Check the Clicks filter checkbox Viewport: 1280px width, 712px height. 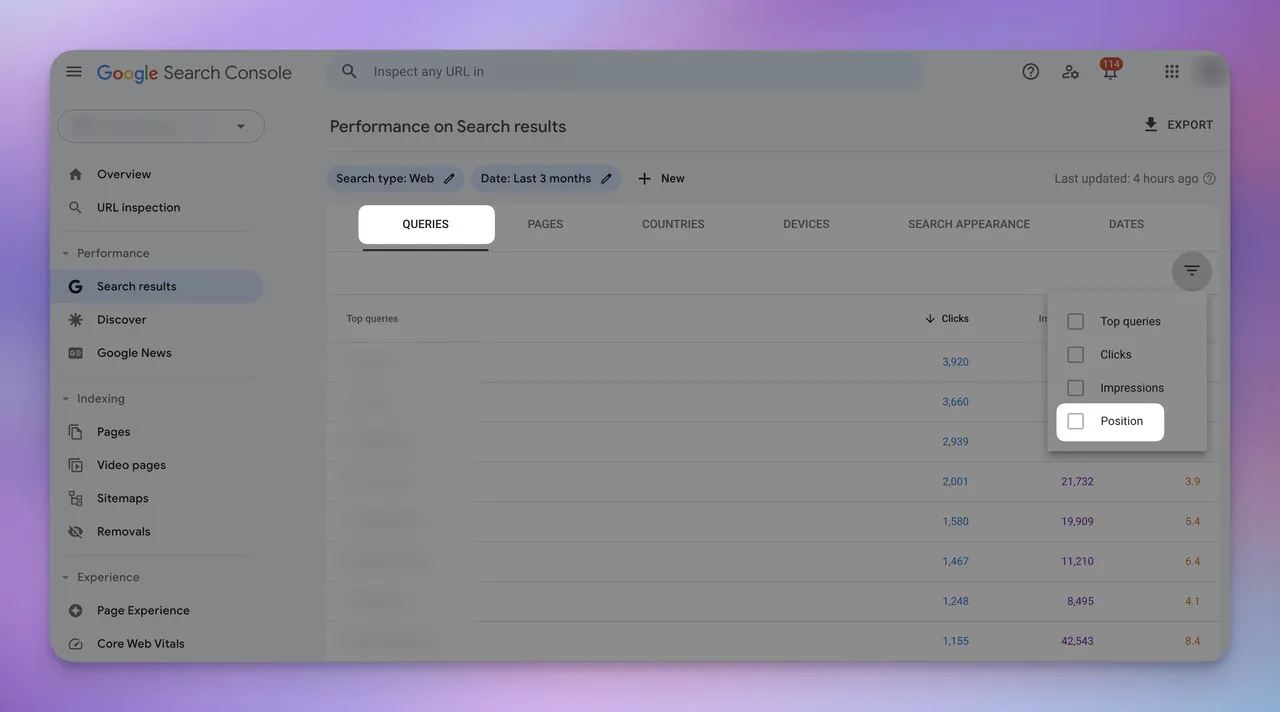[x=1076, y=355]
